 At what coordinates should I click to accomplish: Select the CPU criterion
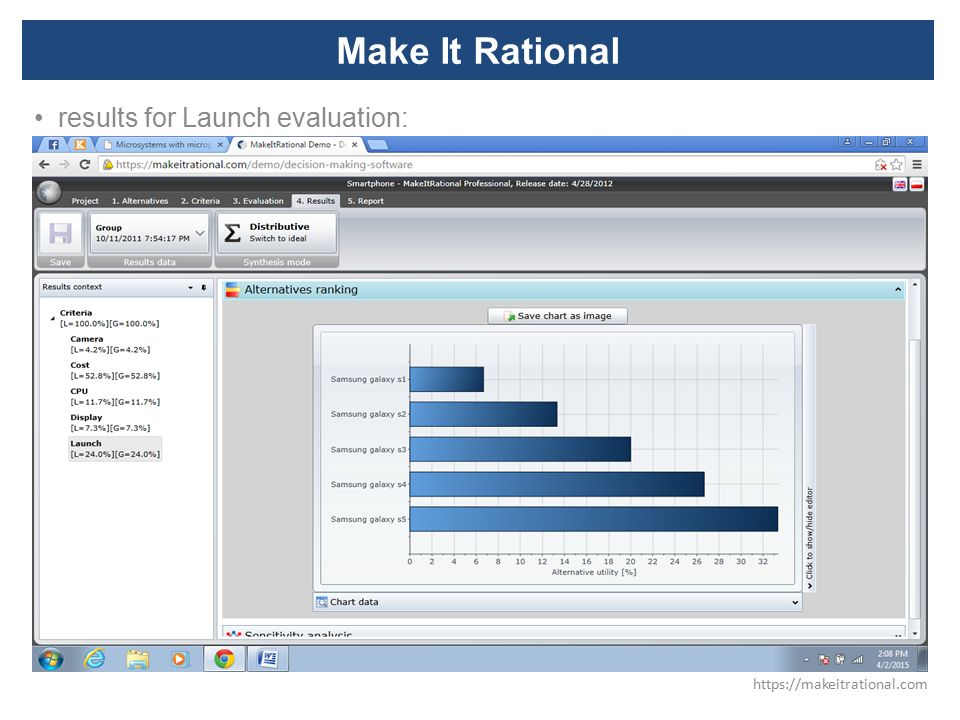coord(115,397)
